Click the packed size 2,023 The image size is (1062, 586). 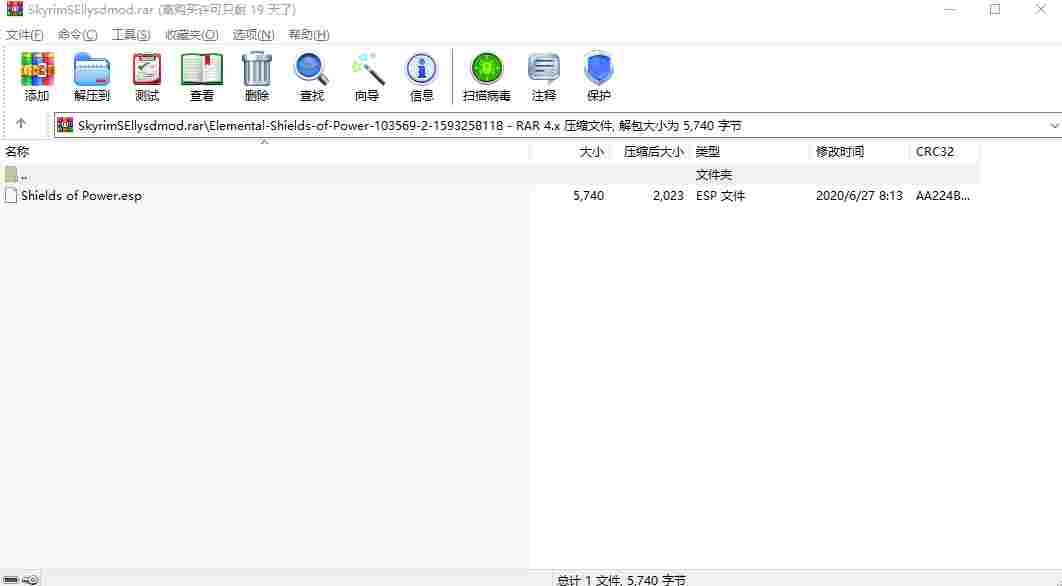(x=668, y=196)
